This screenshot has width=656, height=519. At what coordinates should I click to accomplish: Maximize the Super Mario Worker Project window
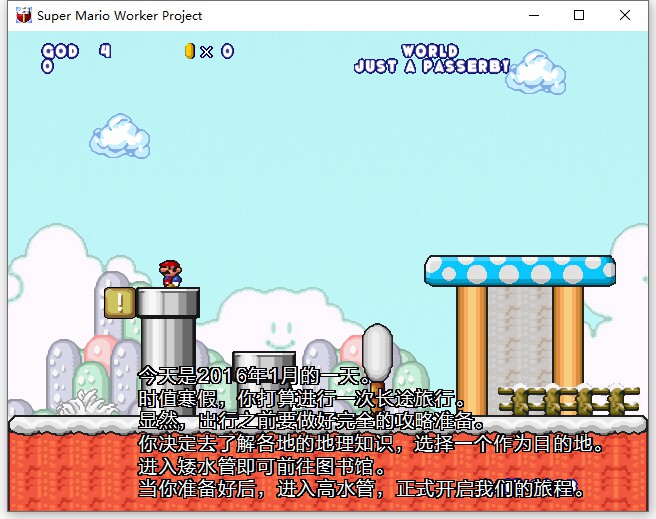579,15
